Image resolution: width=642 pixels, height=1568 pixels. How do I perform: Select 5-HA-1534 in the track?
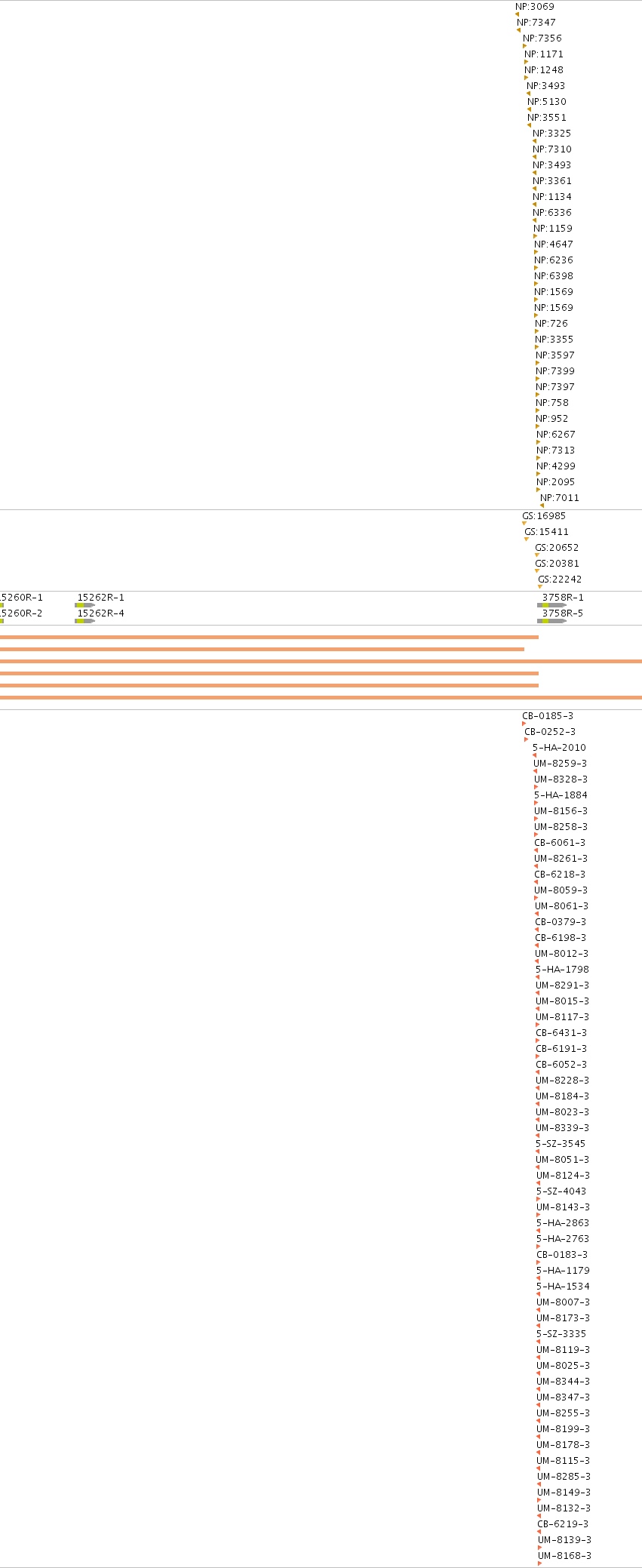pyautogui.click(x=563, y=1287)
